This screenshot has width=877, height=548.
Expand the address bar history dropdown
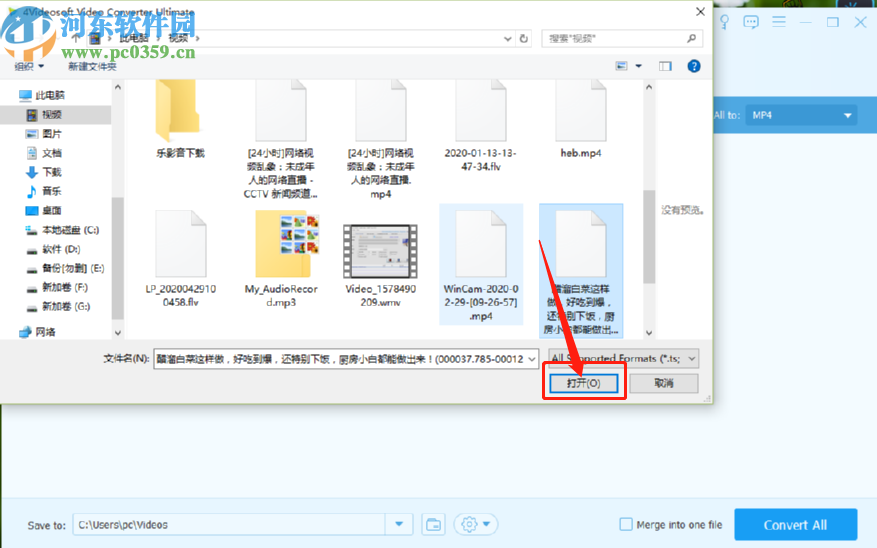507,39
